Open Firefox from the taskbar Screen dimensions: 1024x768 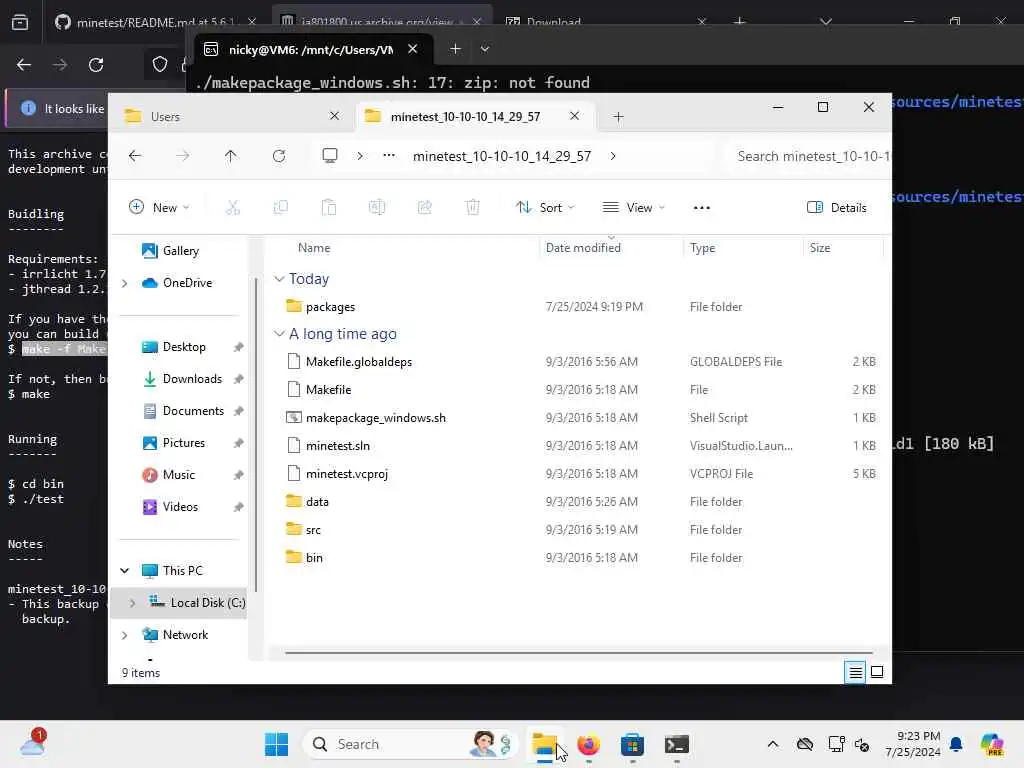tap(588, 744)
